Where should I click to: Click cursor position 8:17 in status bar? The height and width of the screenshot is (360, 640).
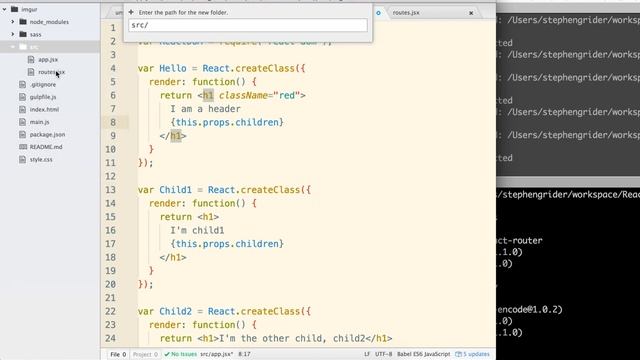[244, 354]
